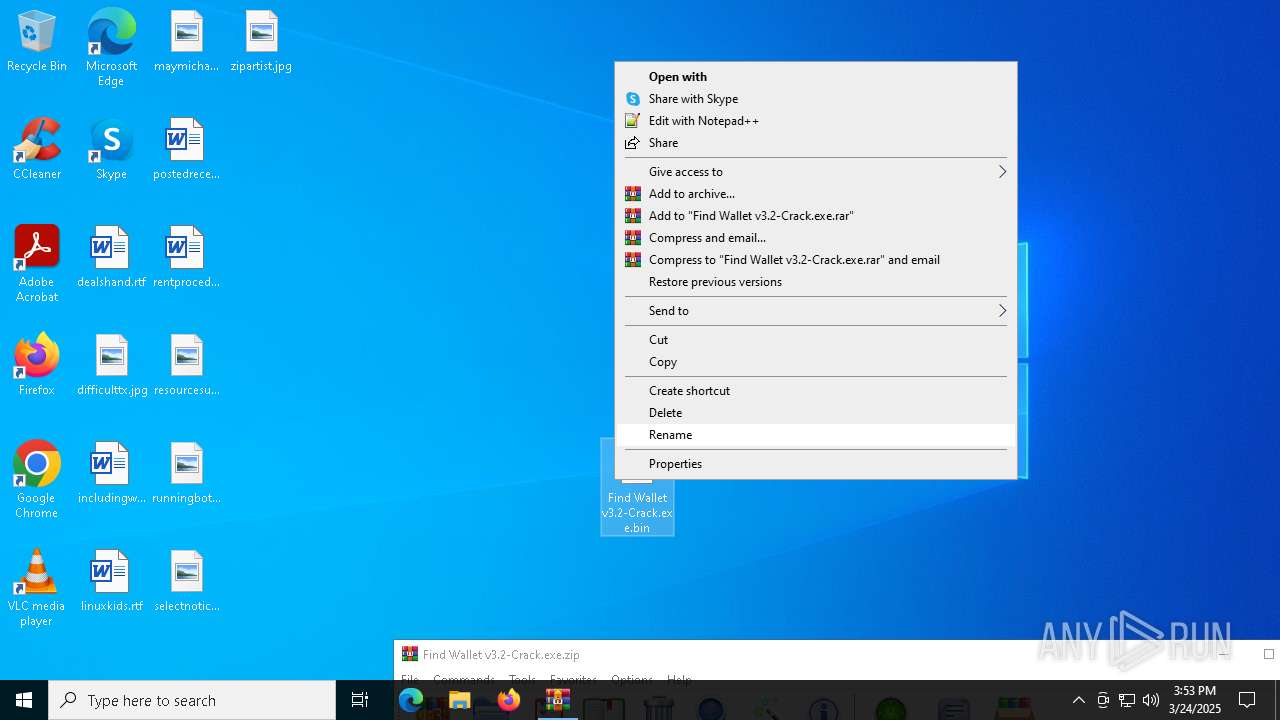This screenshot has width=1280, height=720.
Task: Open Firefox desktop shortcut
Action: [37, 365]
